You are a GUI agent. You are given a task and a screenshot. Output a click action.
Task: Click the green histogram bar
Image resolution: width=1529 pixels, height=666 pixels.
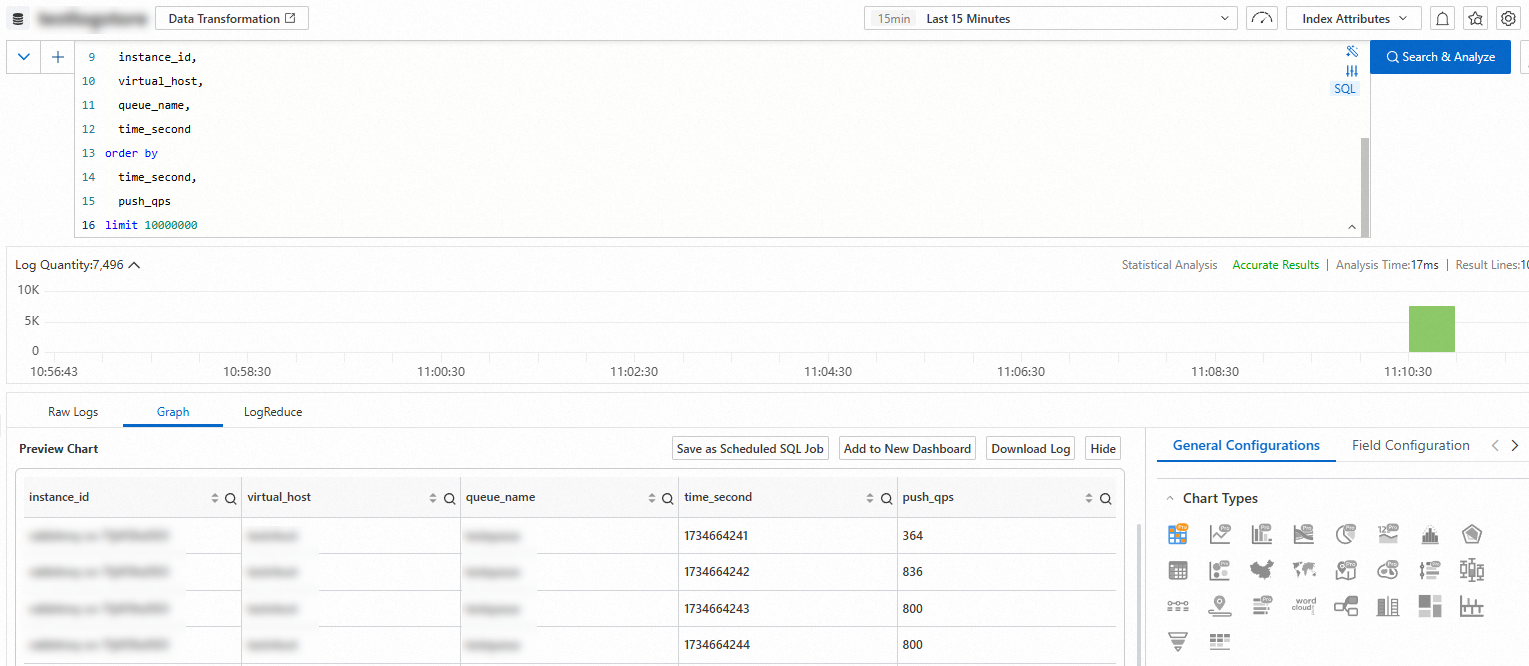coord(1431,329)
